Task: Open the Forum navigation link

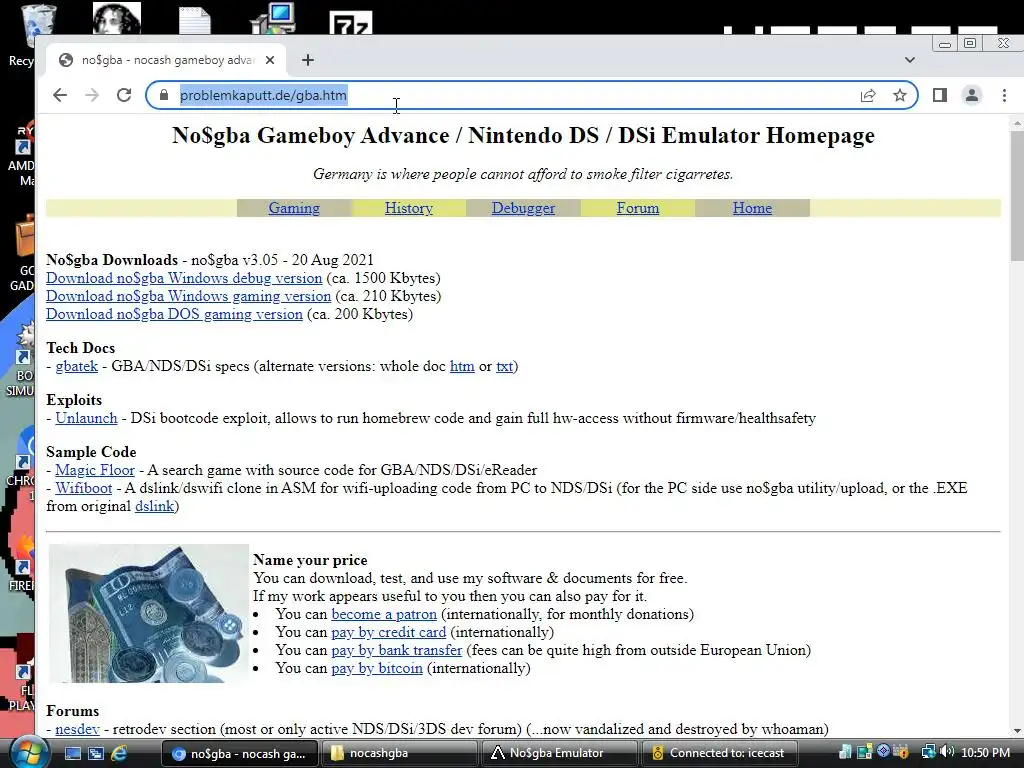Action: (638, 208)
